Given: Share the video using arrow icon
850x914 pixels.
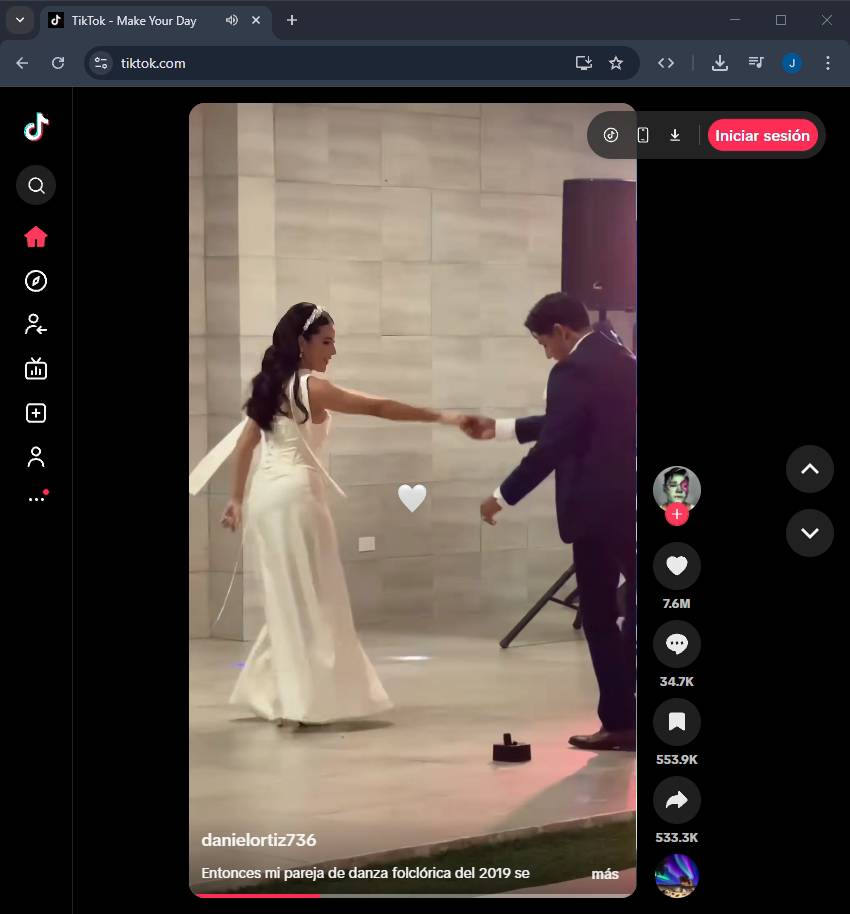Looking at the screenshot, I should pyautogui.click(x=676, y=800).
